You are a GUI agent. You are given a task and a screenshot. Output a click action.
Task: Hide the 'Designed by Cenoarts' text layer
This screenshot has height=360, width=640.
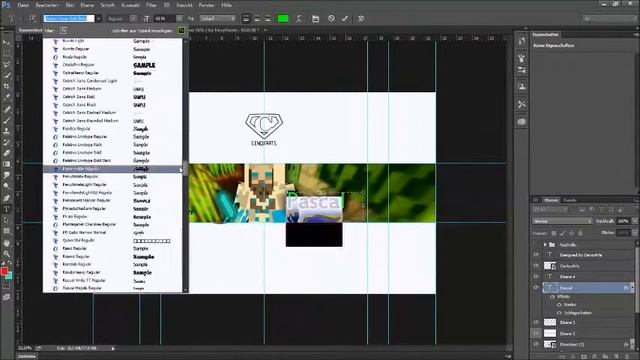(536, 255)
